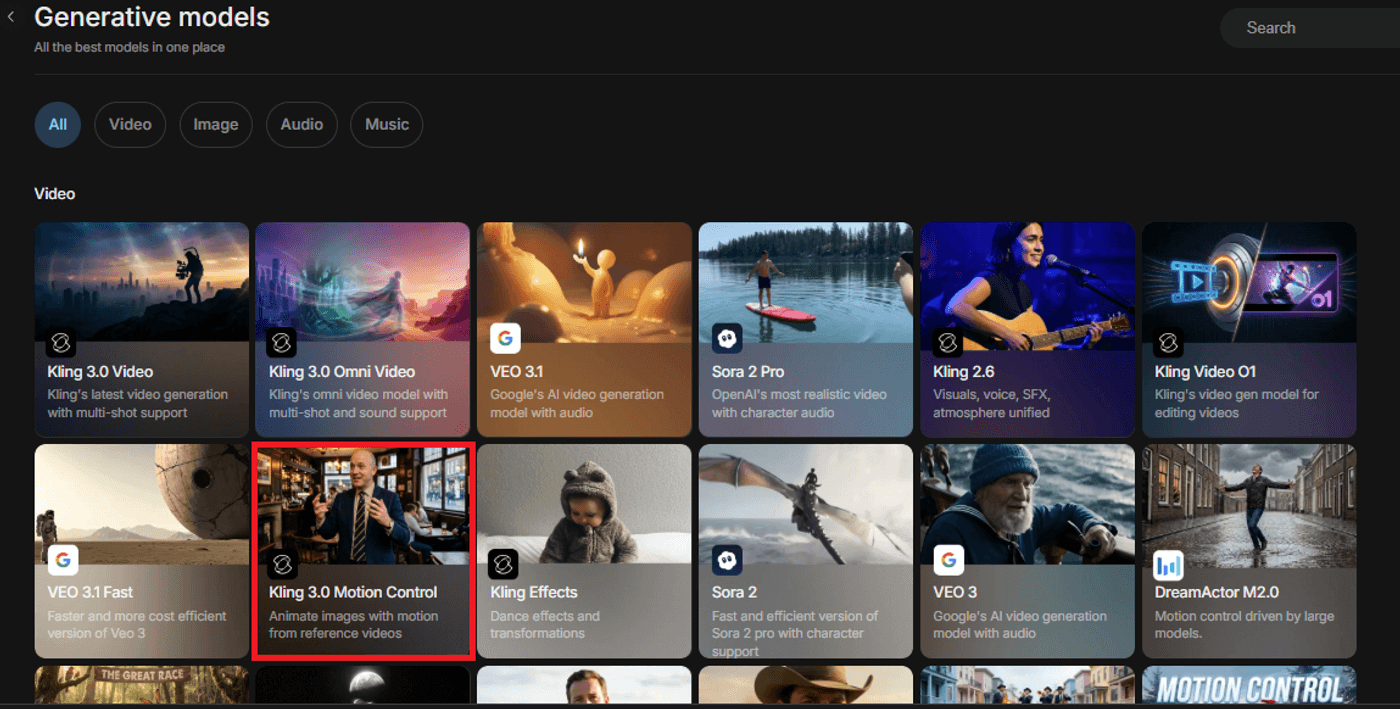This screenshot has height=709, width=1400.
Task: Click the Search input field
Action: 1310,28
